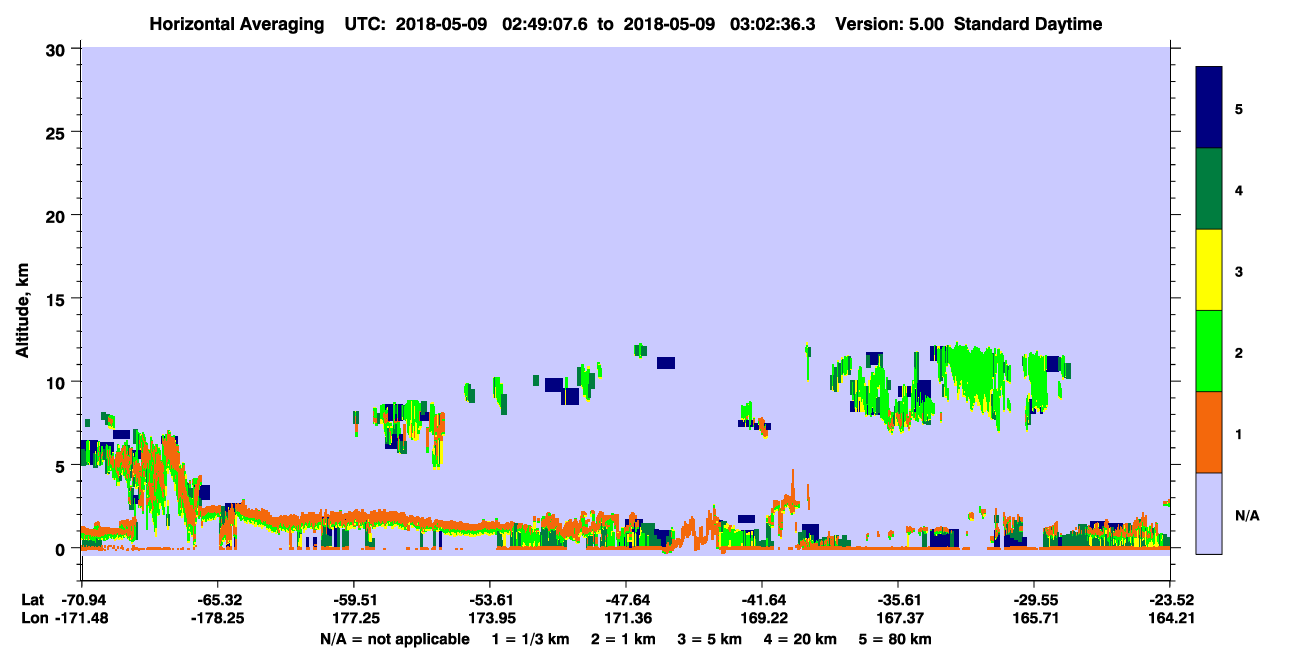The width and height of the screenshot is (1300, 667).
Task: Click the latitude value -65.32
Action: (x=218, y=600)
